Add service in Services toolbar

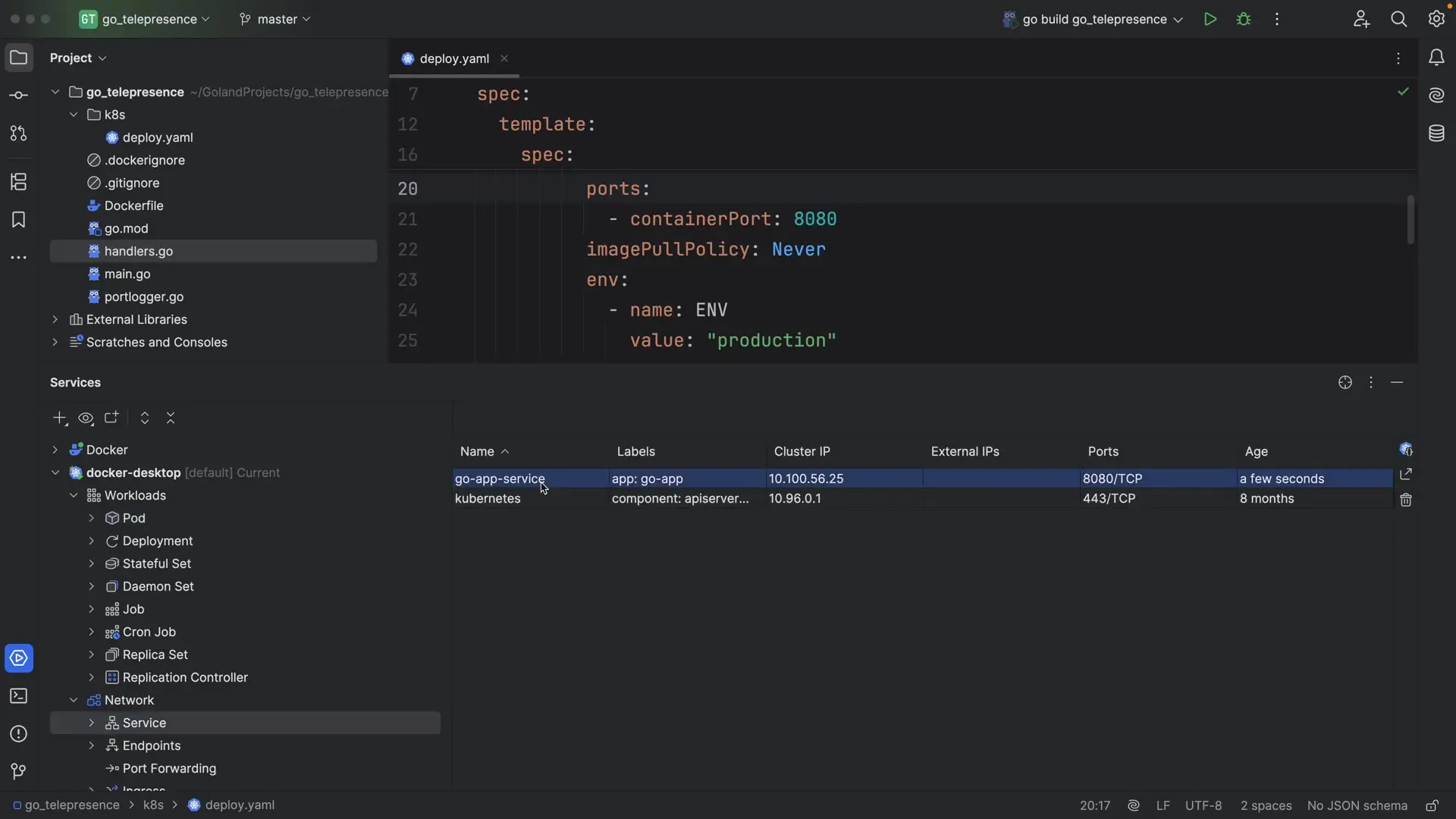click(x=60, y=419)
